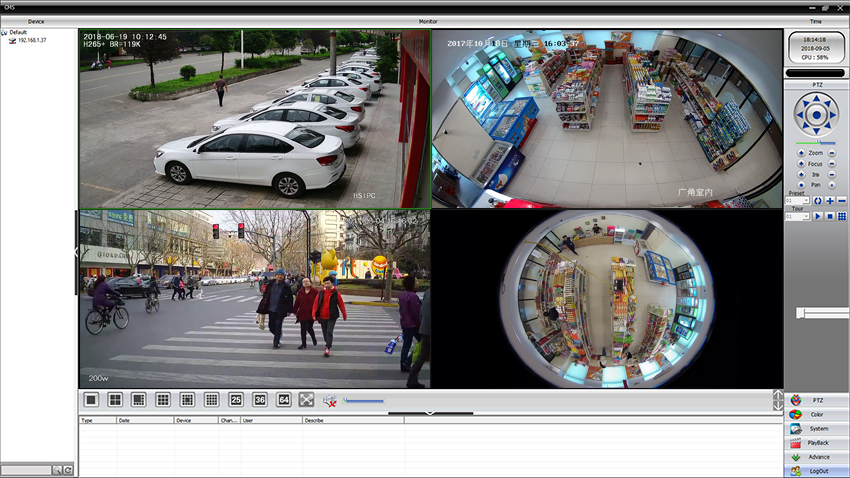
Task: Expand the Default device tree node
Action: click(x=4, y=32)
